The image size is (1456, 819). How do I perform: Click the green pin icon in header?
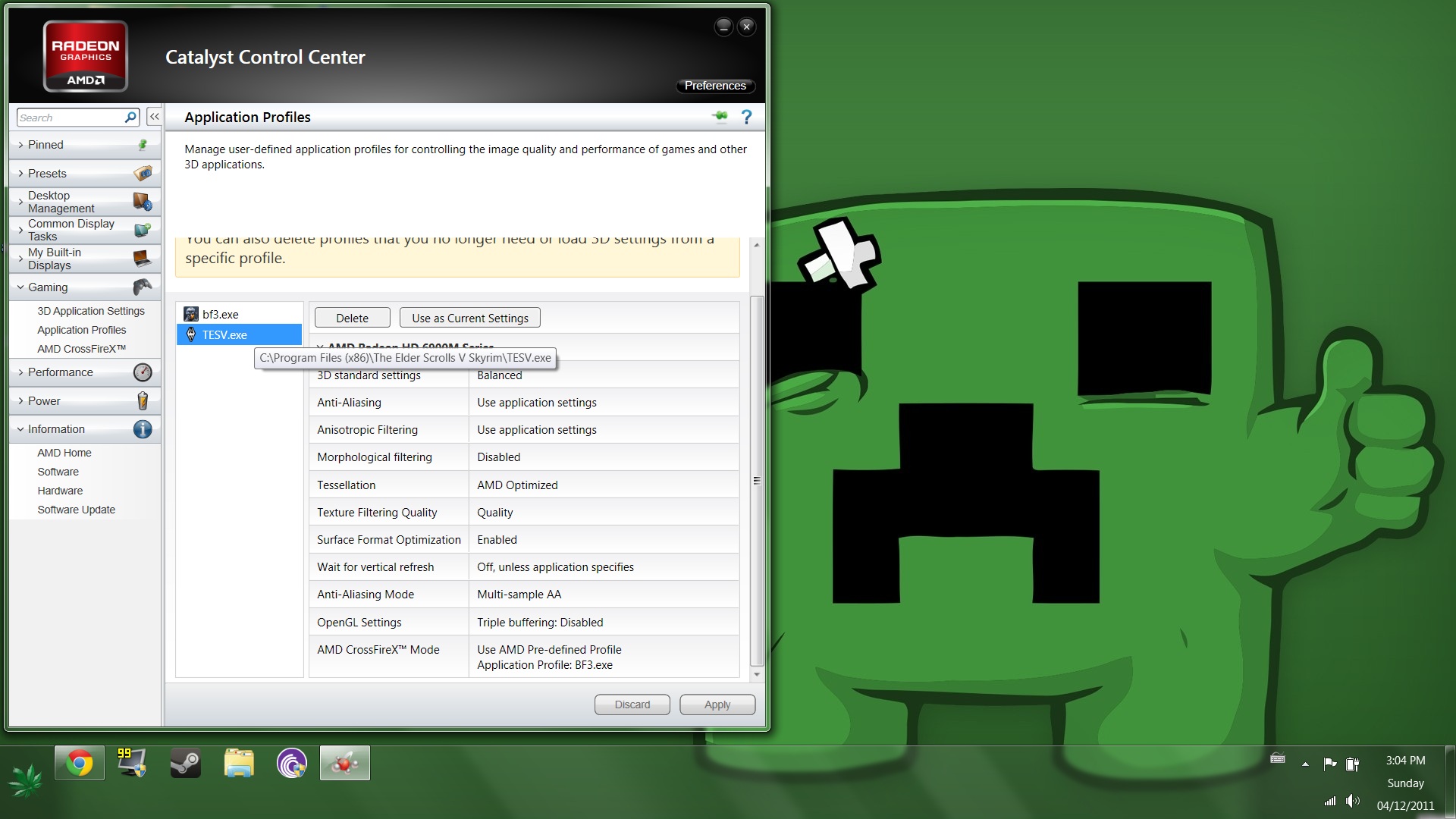click(x=720, y=116)
